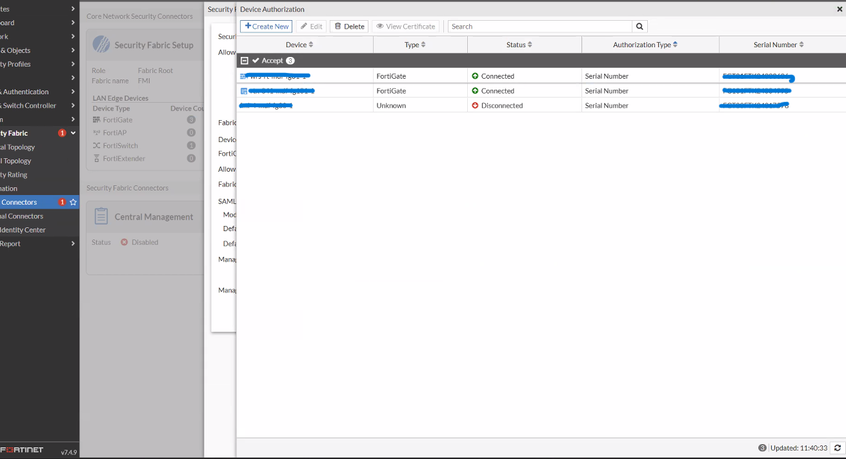Expand Policy & Objects menu

click(x=38, y=50)
